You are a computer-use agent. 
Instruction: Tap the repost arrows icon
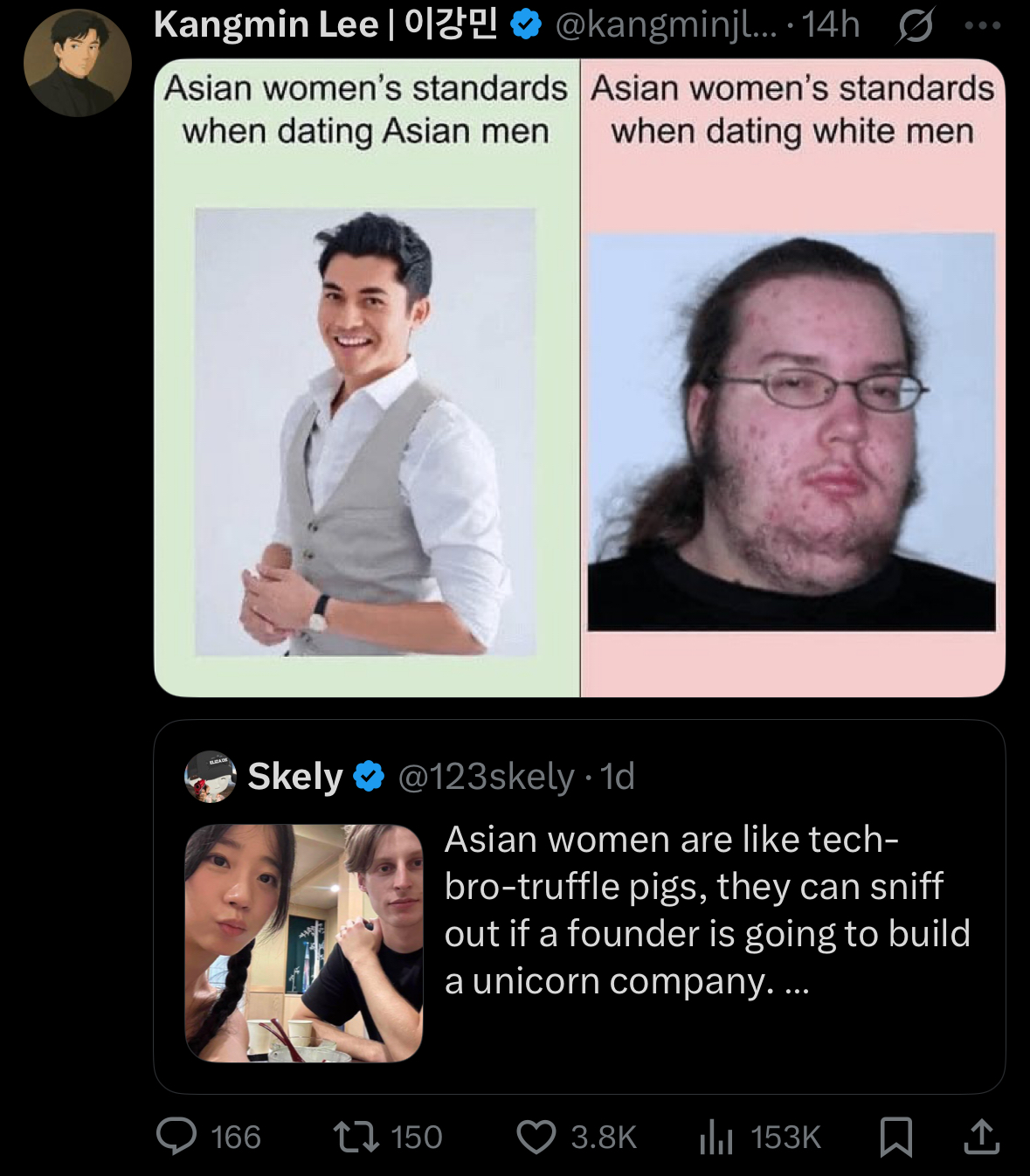356,1137
